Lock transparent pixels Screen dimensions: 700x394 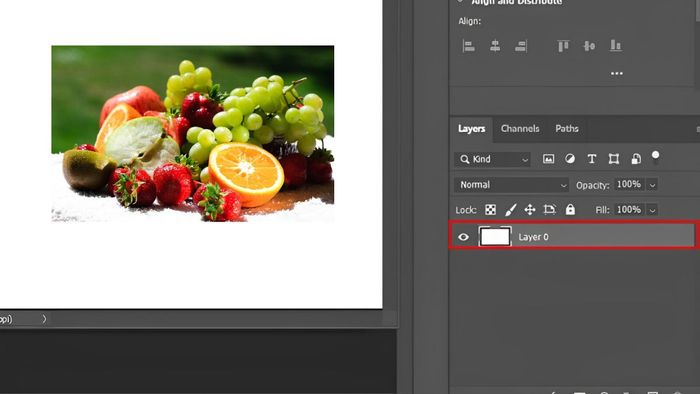coord(490,210)
